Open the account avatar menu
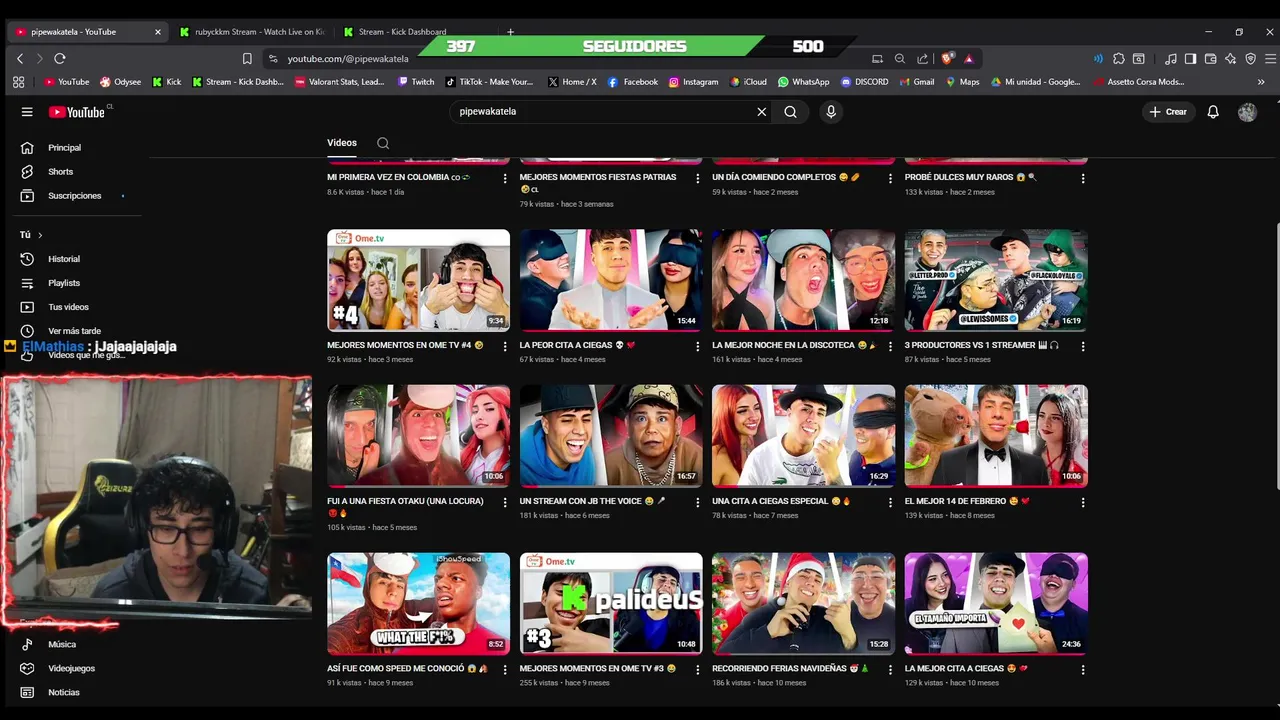This screenshot has width=1280, height=720. coord(1247,112)
